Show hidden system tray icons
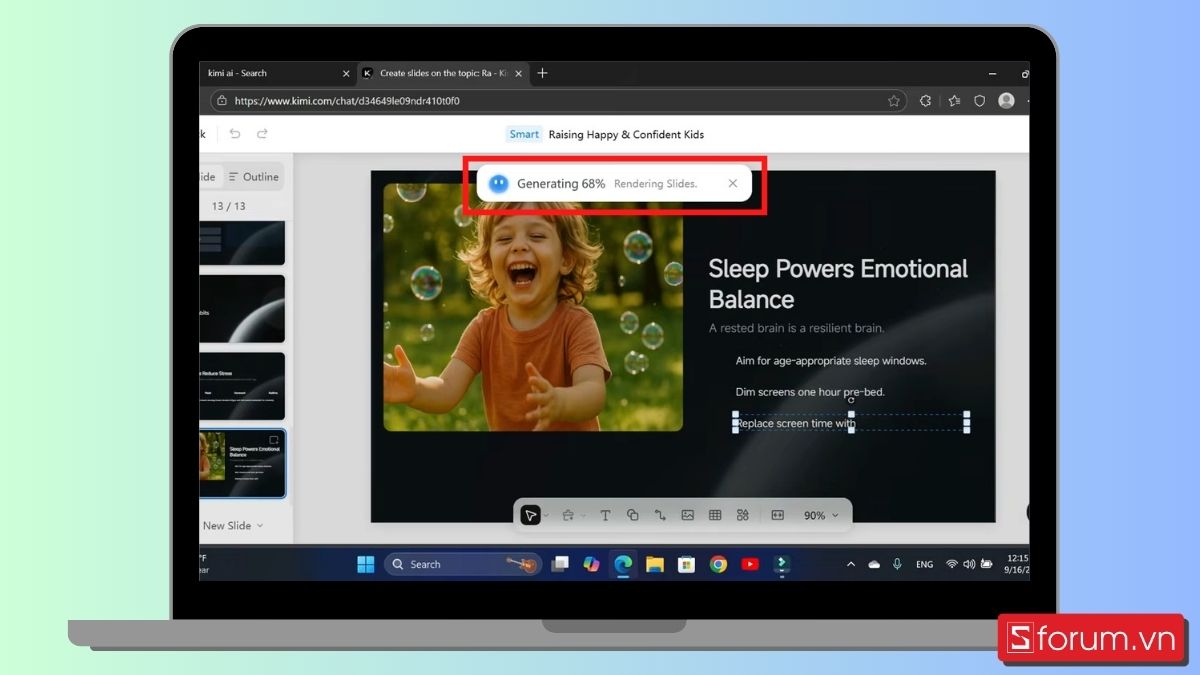This screenshot has height=675, width=1200. pos(851,564)
